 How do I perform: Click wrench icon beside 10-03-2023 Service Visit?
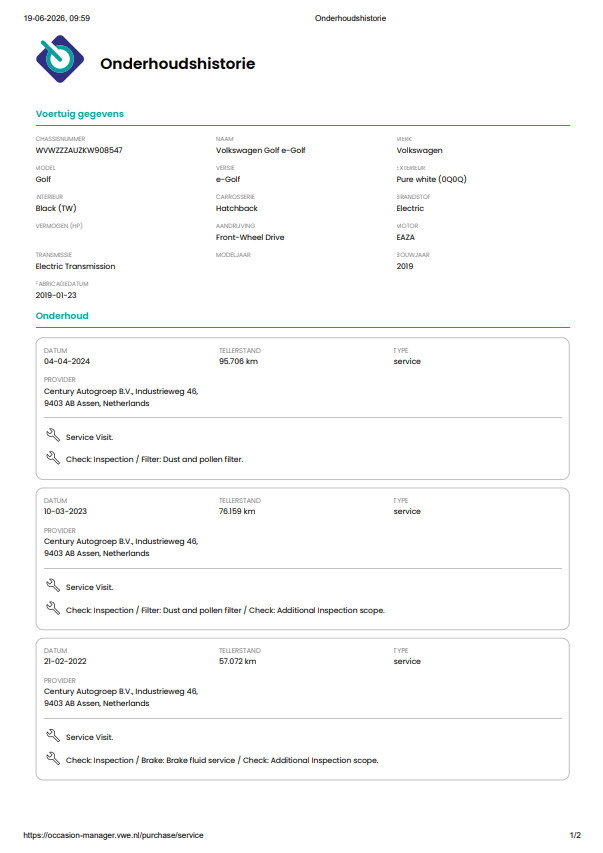tap(53, 585)
